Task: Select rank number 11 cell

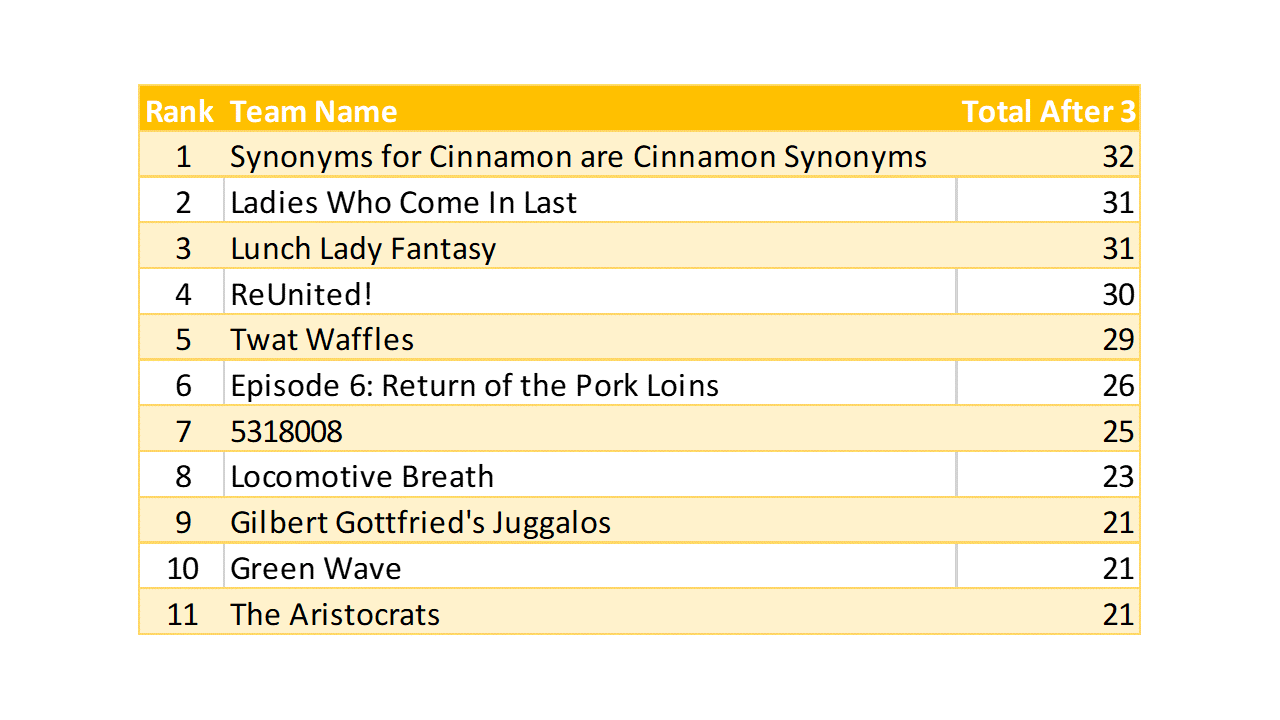Action: click(x=182, y=614)
